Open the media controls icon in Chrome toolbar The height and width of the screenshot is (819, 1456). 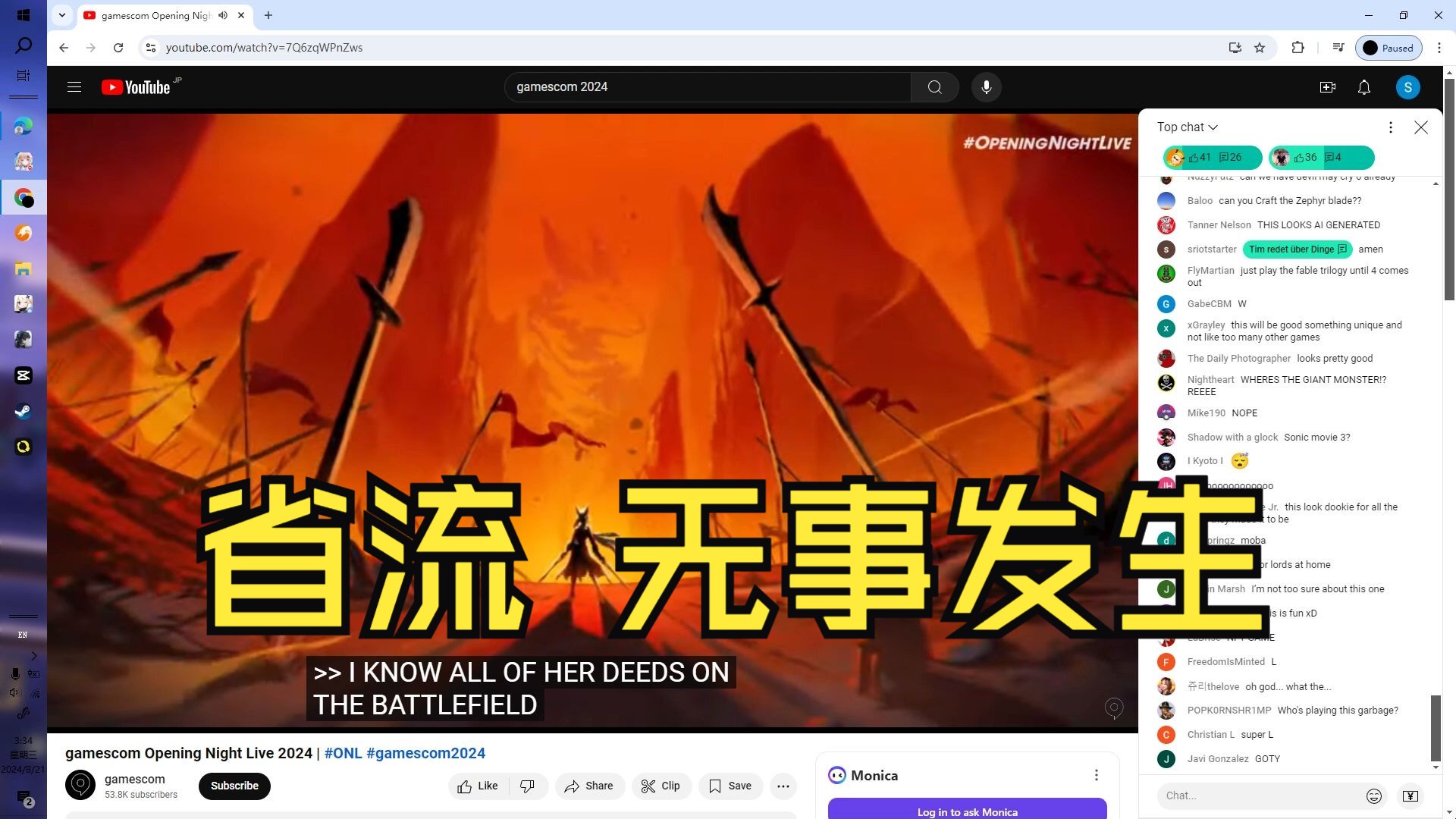tap(1338, 48)
